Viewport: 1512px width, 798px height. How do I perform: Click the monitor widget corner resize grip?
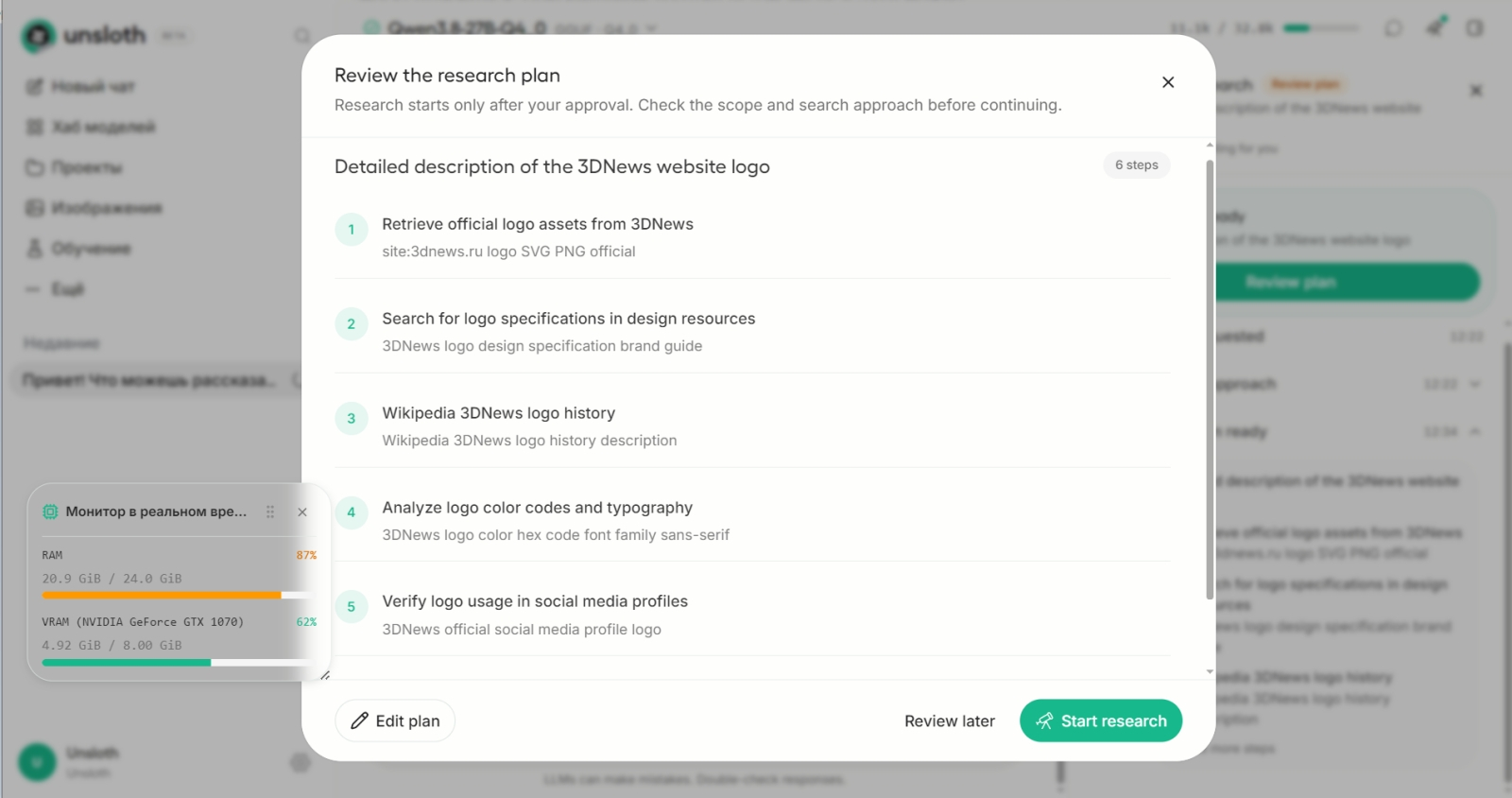pyautogui.click(x=325, y=675)
